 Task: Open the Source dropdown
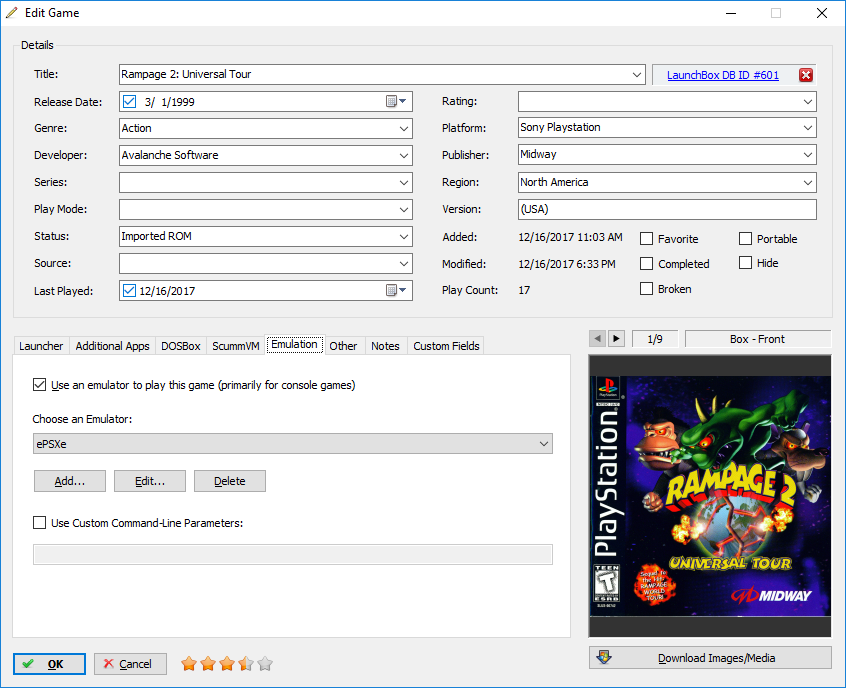(404, 263)
